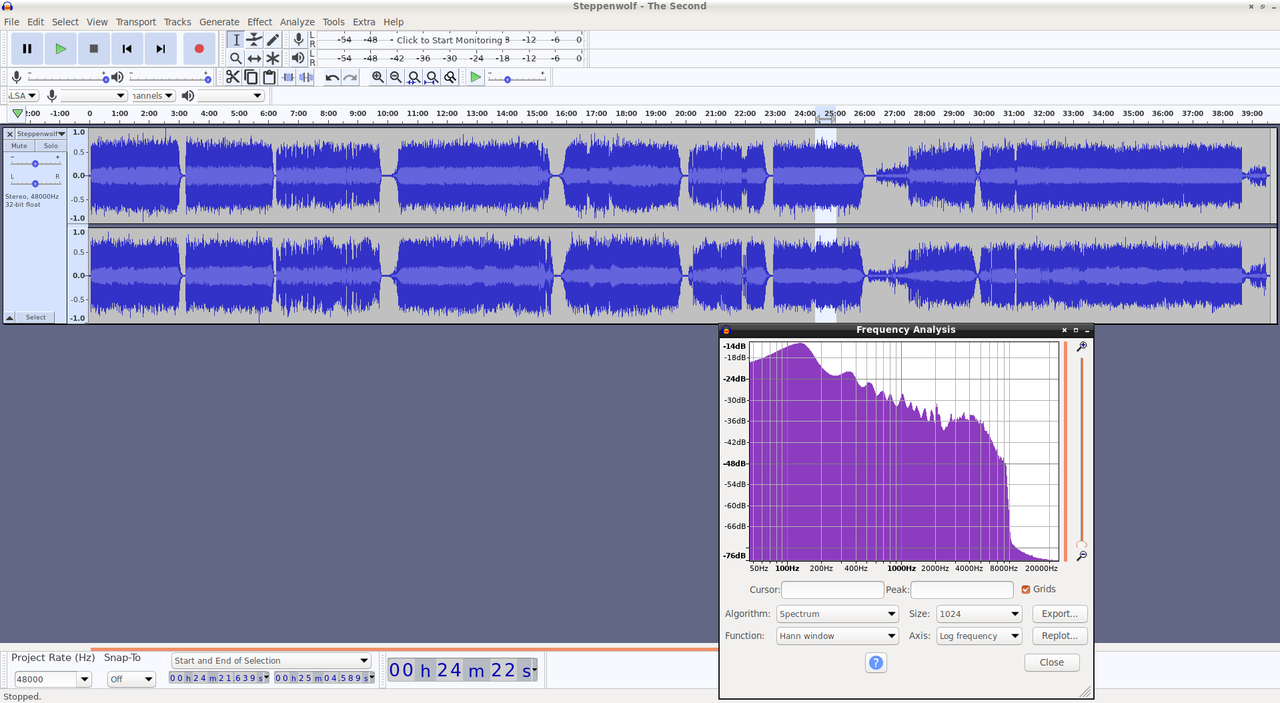Cut selection with the scissors icon

pyautogui.click(x=232, y=77)
